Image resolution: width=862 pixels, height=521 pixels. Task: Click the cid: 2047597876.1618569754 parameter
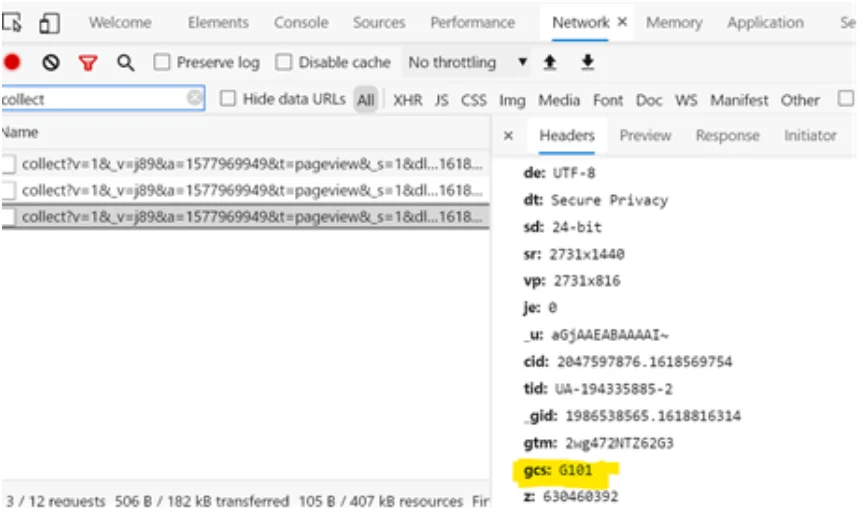coord(628,362)
